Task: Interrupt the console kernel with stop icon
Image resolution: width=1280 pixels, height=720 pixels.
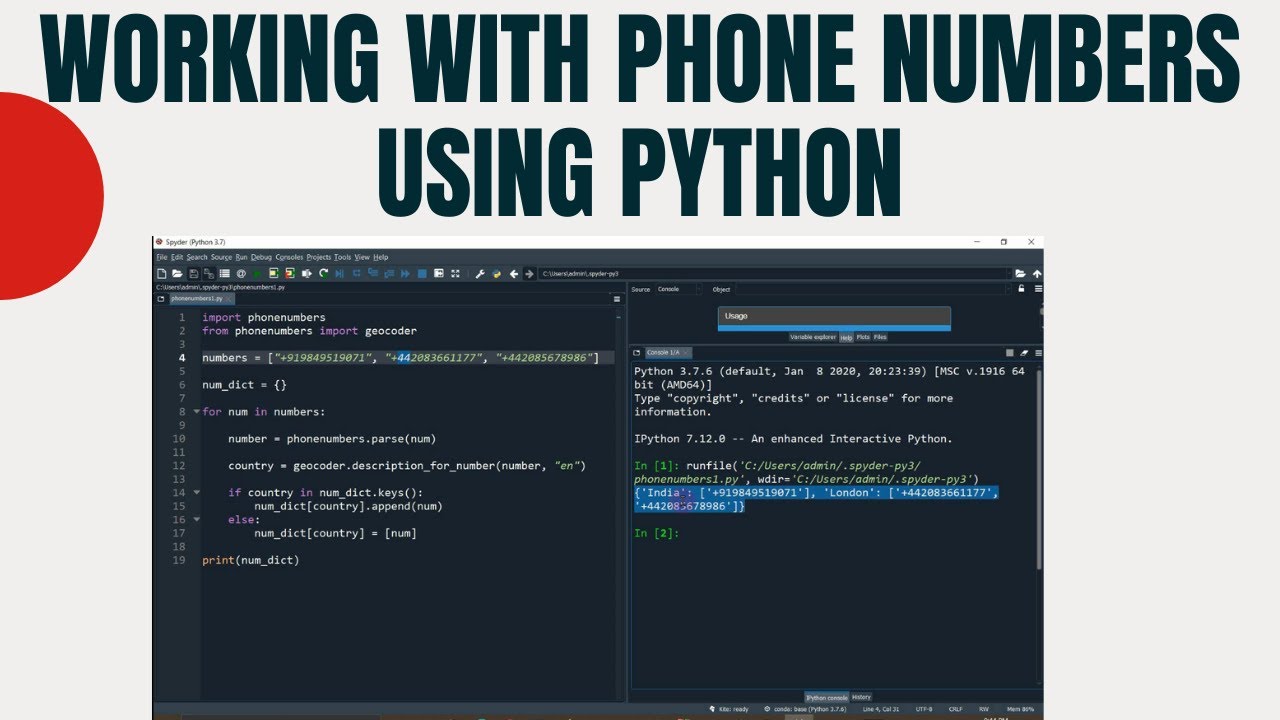Action: [1009, 353]
